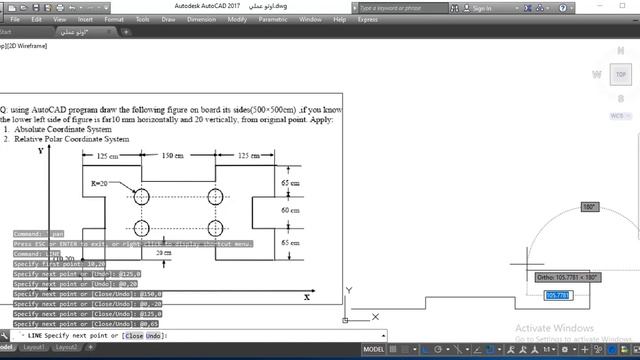Toggle annotation objects visibility icon
This screenshot has width=640, height=360.
(511, 349)
